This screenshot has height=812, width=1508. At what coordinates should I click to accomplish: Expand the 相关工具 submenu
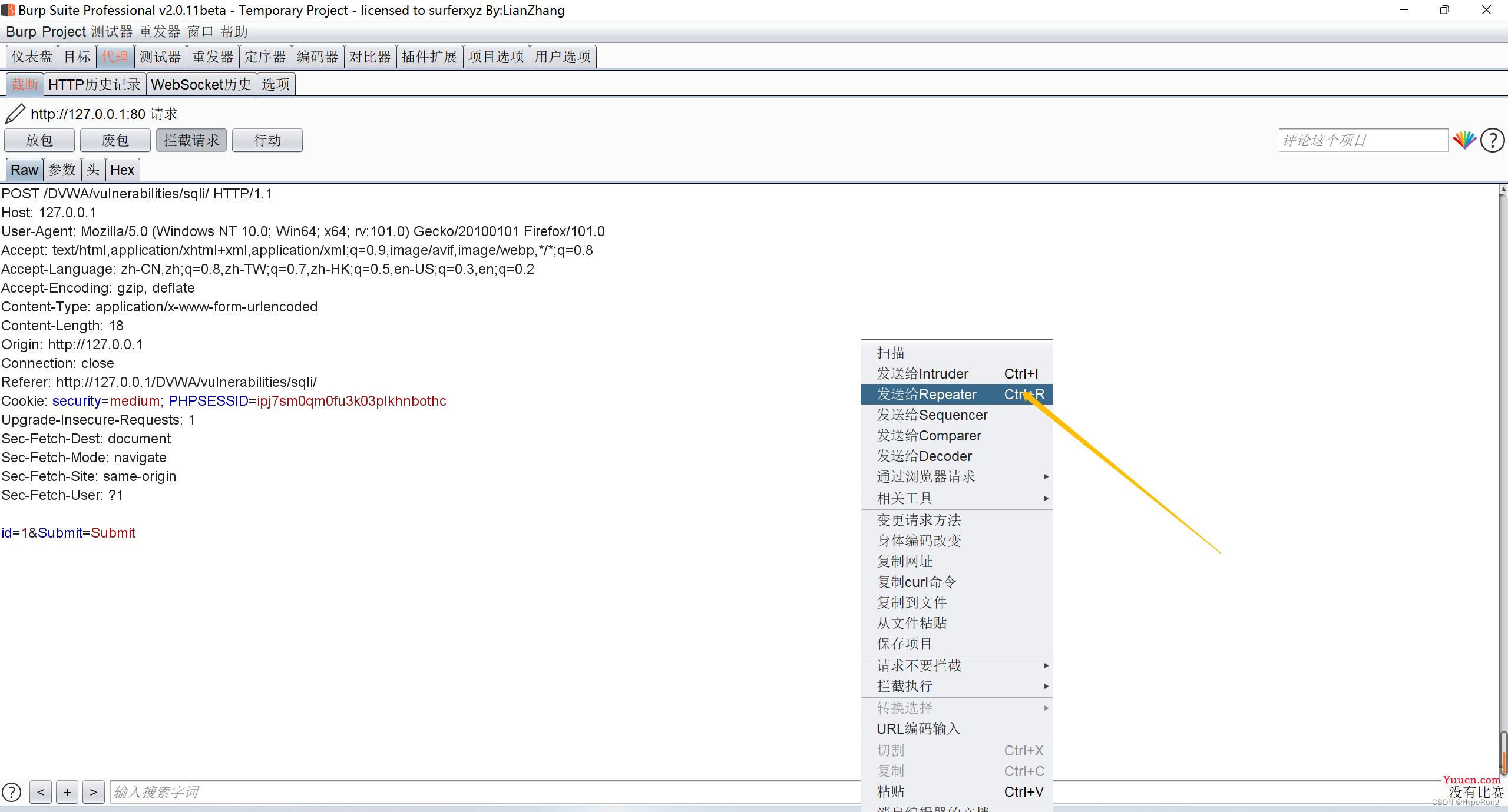tap(957, 498)
